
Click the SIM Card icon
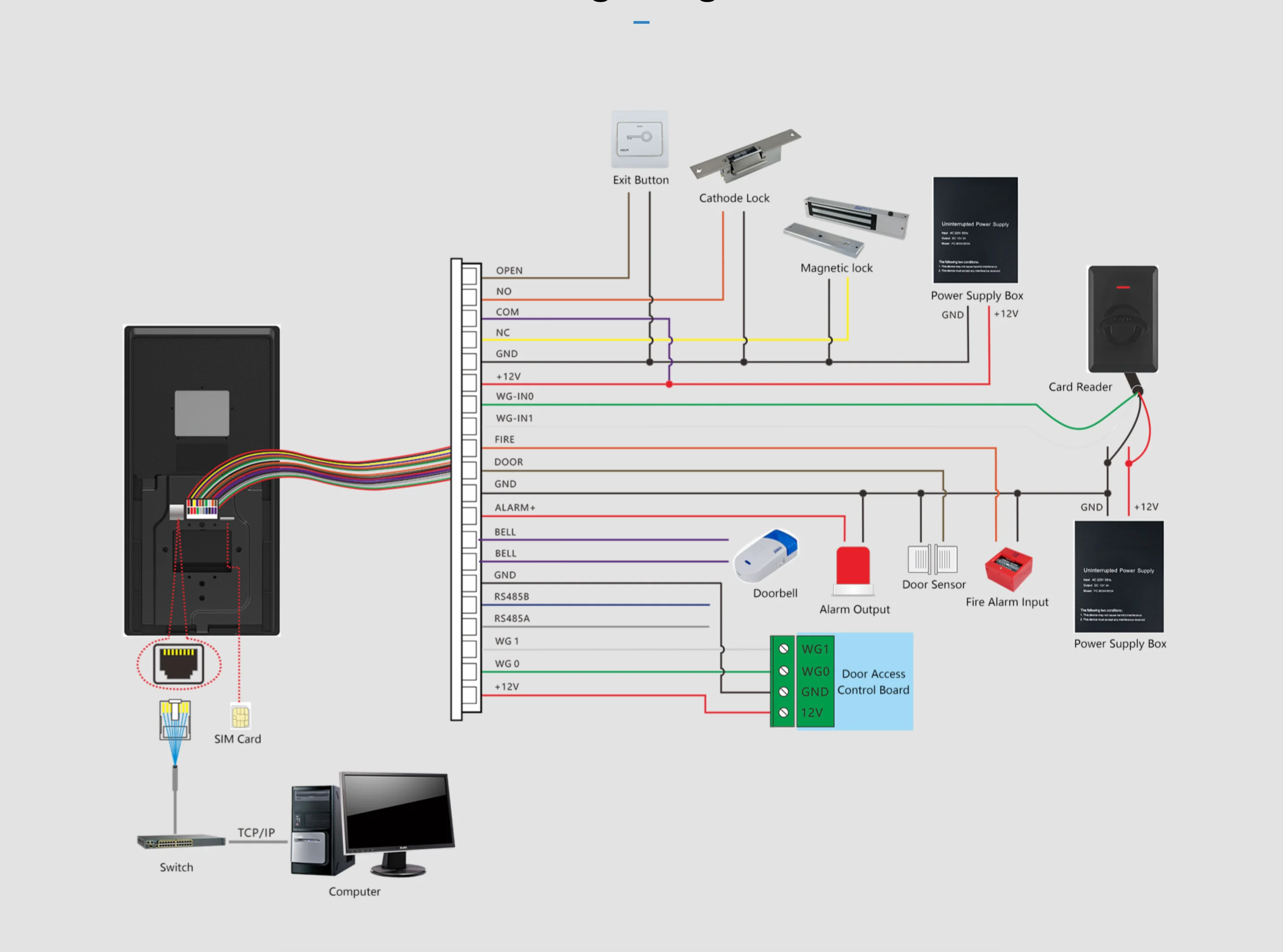coord(240,717)
